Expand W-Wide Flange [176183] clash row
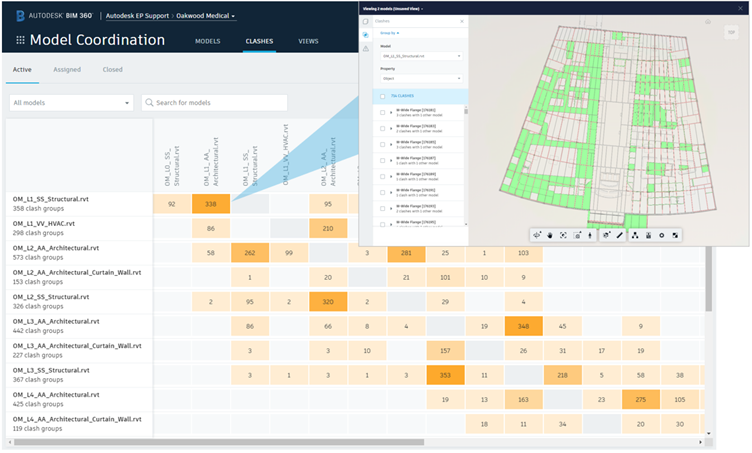The height and width of the screenshot is (453, 752). click(391, 128)
